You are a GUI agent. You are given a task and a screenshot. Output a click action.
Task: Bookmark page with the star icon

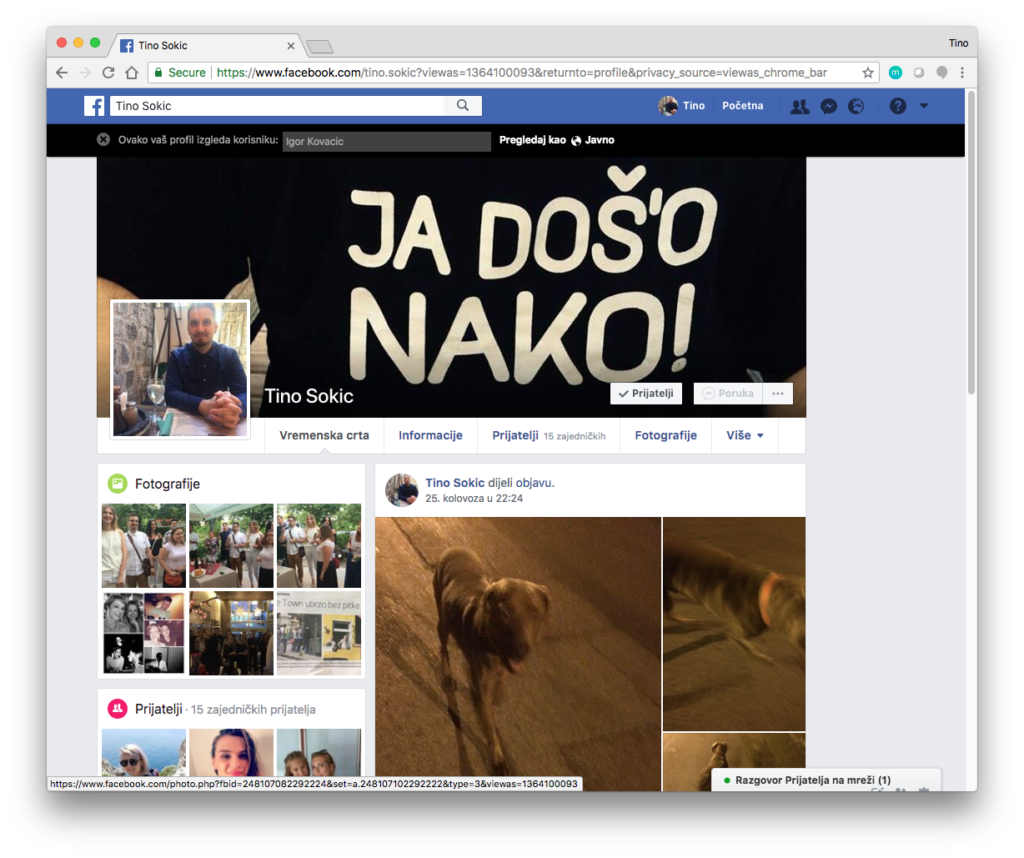click(867, 73)
